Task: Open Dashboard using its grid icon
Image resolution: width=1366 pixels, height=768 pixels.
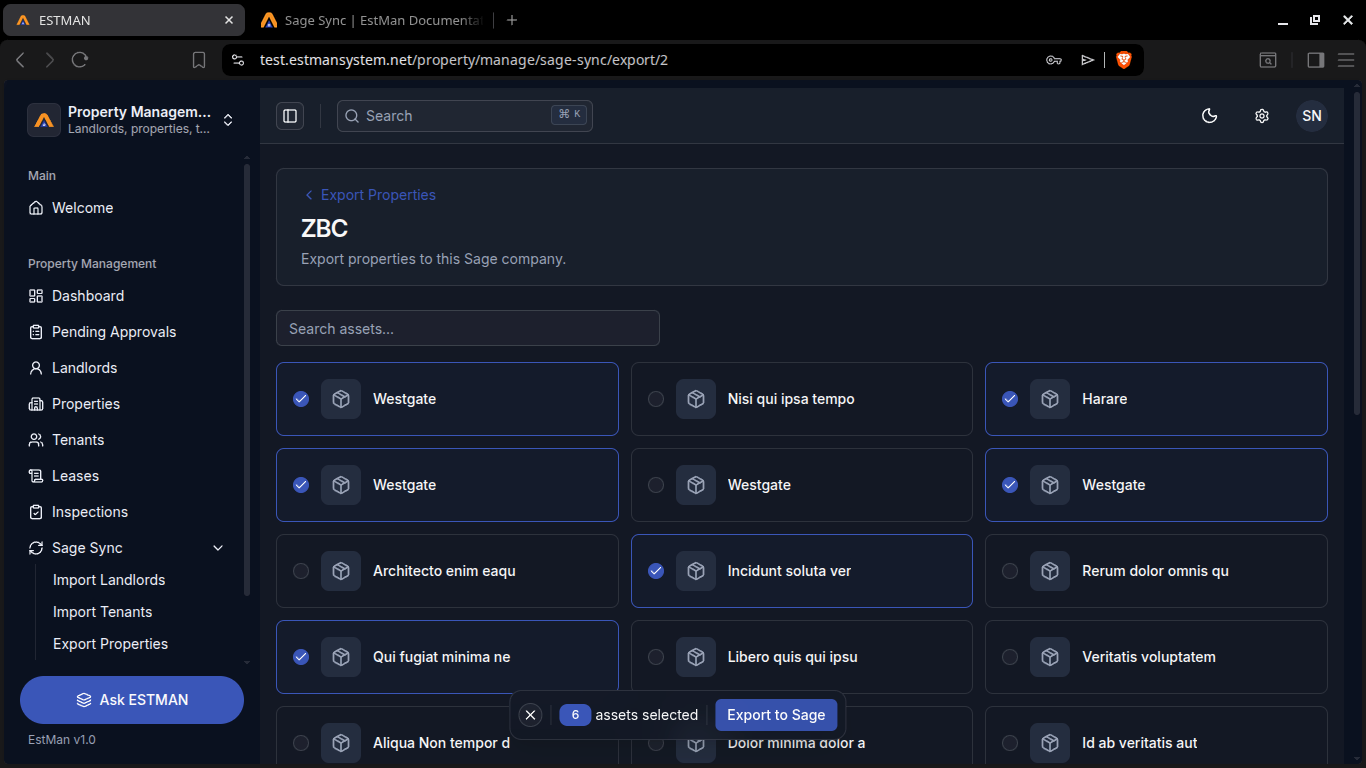Action: tap(36, 296)
